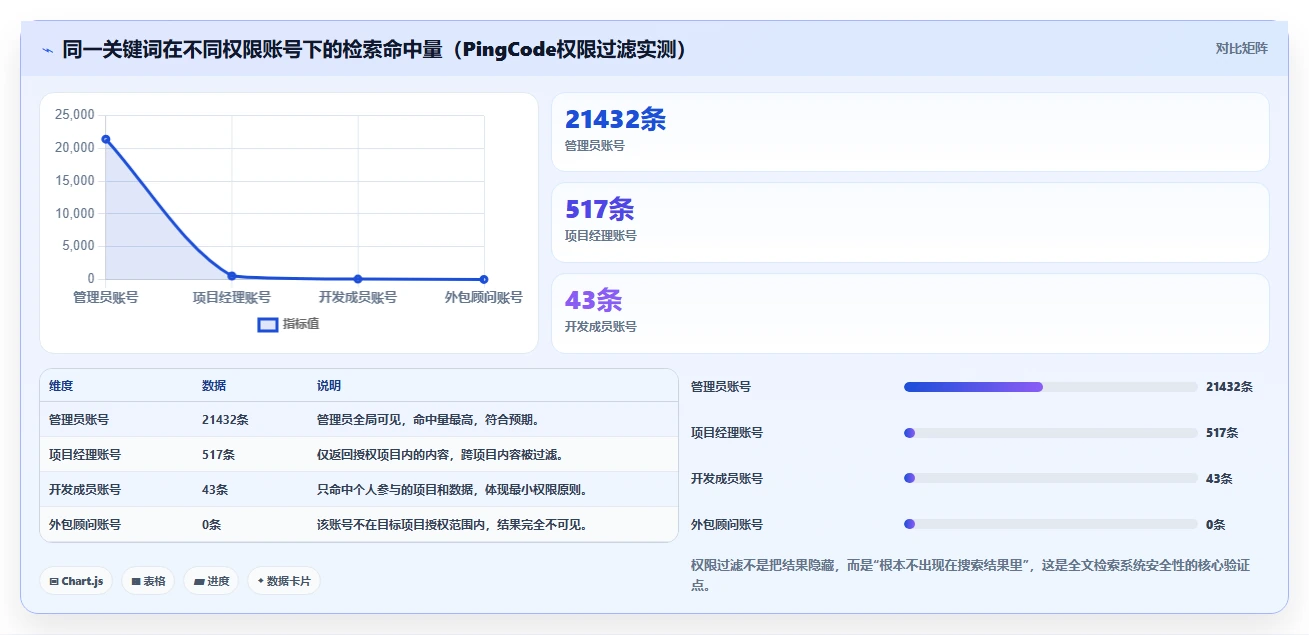
Task: Click the panel title about PingCode权限过滤实测
Action: [x=375, y=49]
